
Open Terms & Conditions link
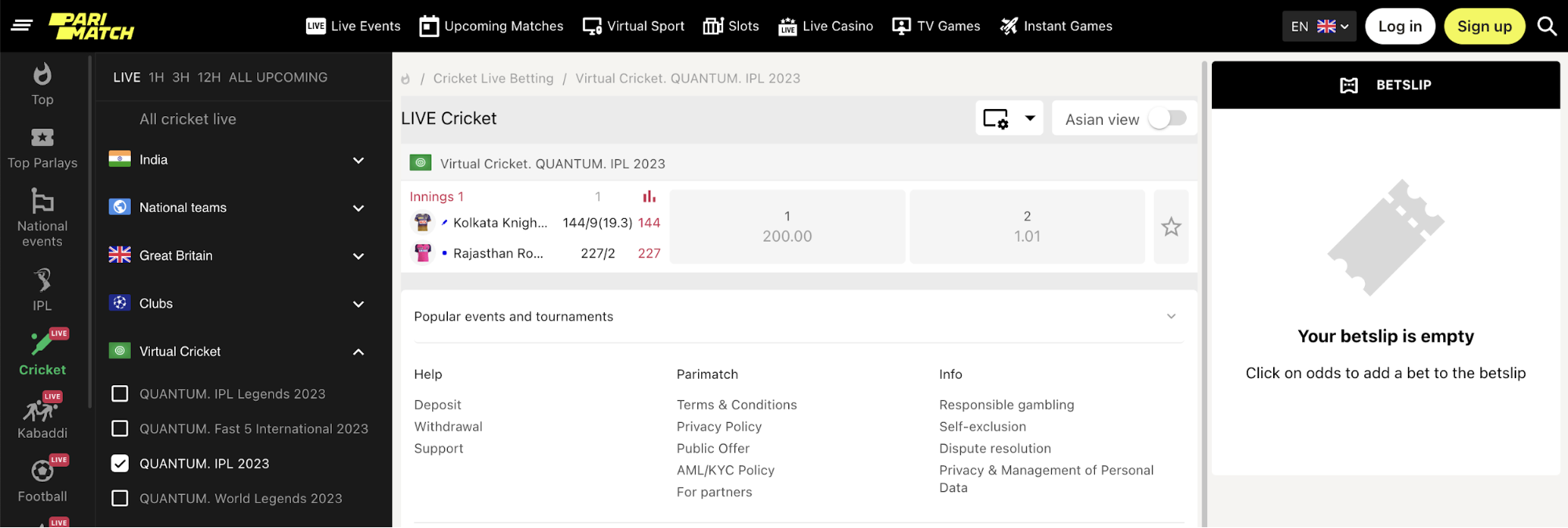pos(737,405)
